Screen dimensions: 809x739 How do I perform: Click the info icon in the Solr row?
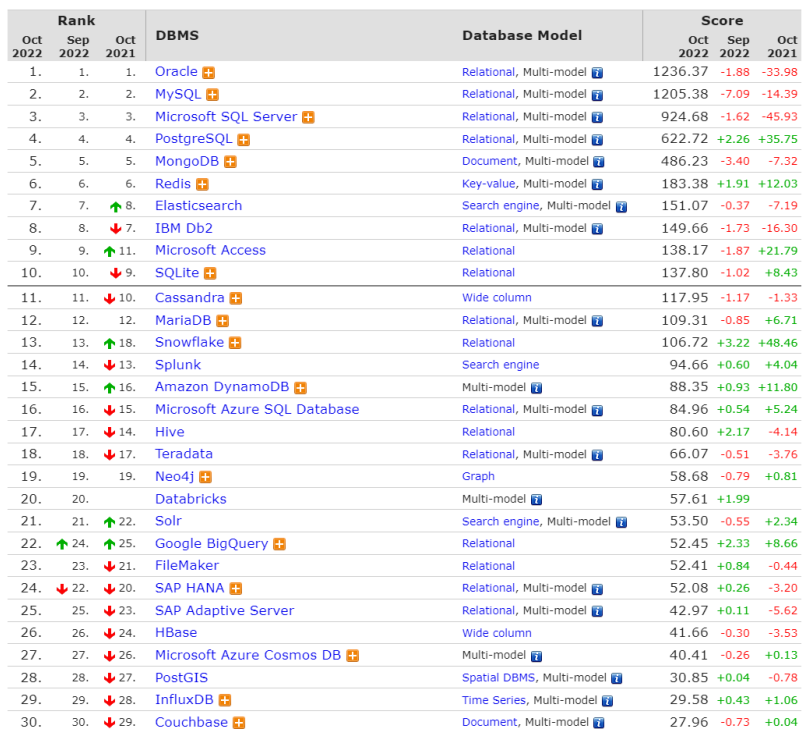click(x=621, y=522)
